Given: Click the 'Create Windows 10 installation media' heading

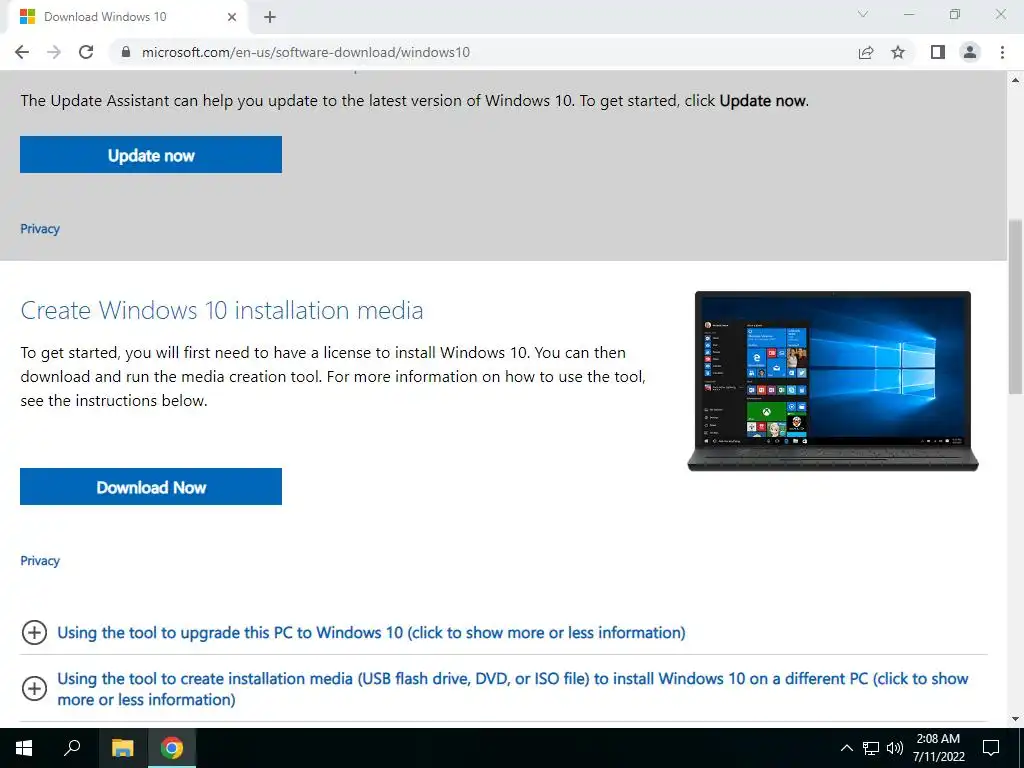Looking at the screenshot, I should 222,310.
